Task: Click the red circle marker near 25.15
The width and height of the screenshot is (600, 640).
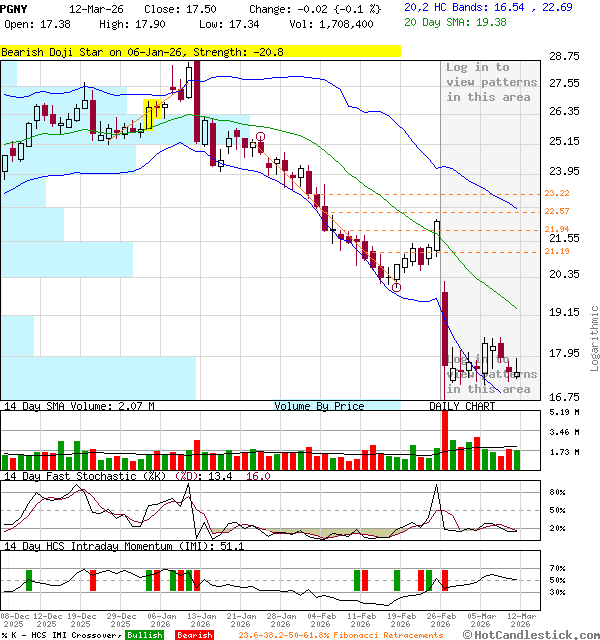Action: (261, 137)
